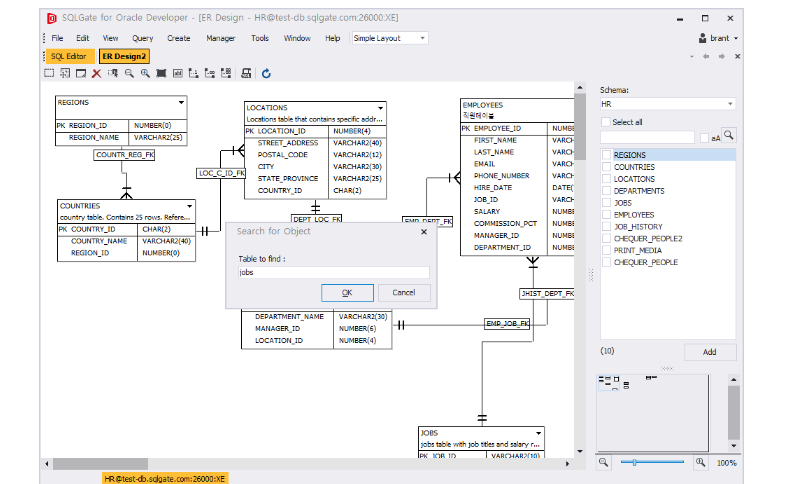Click the third tree layout grid icon

(226, 73)
